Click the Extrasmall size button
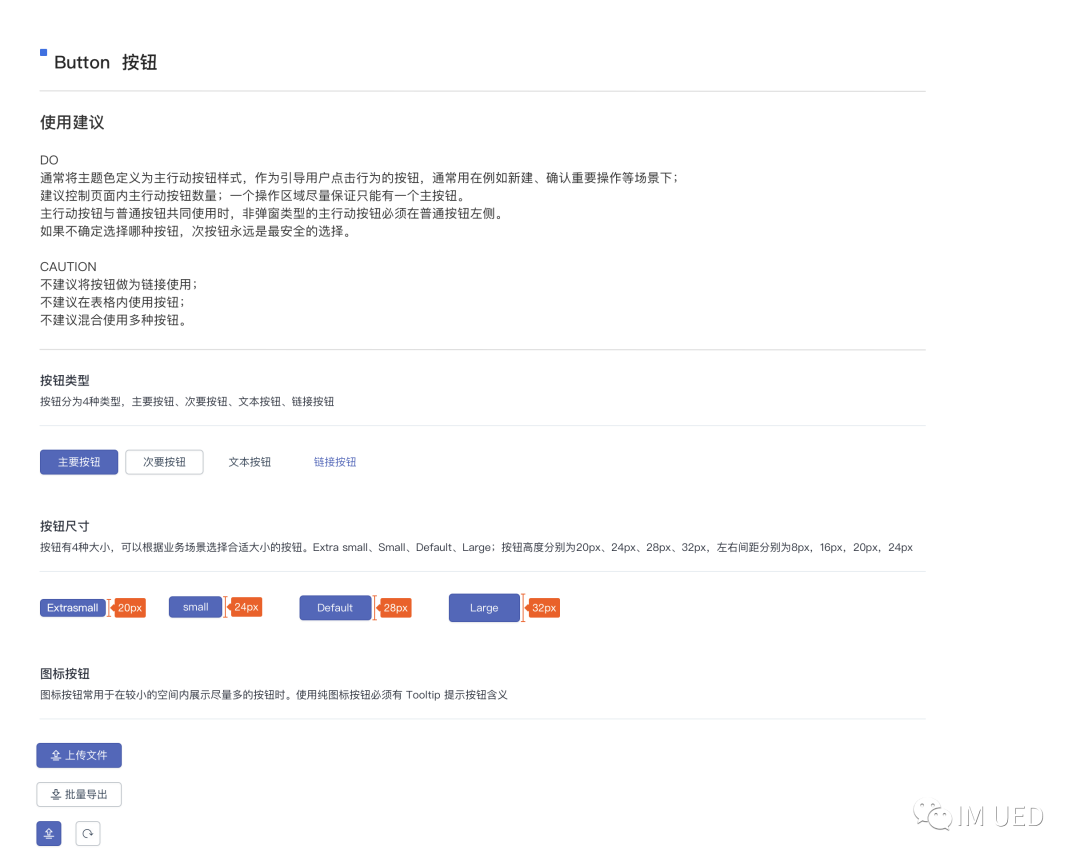This screenshot has height=862, width=1080. click(73, 608)
